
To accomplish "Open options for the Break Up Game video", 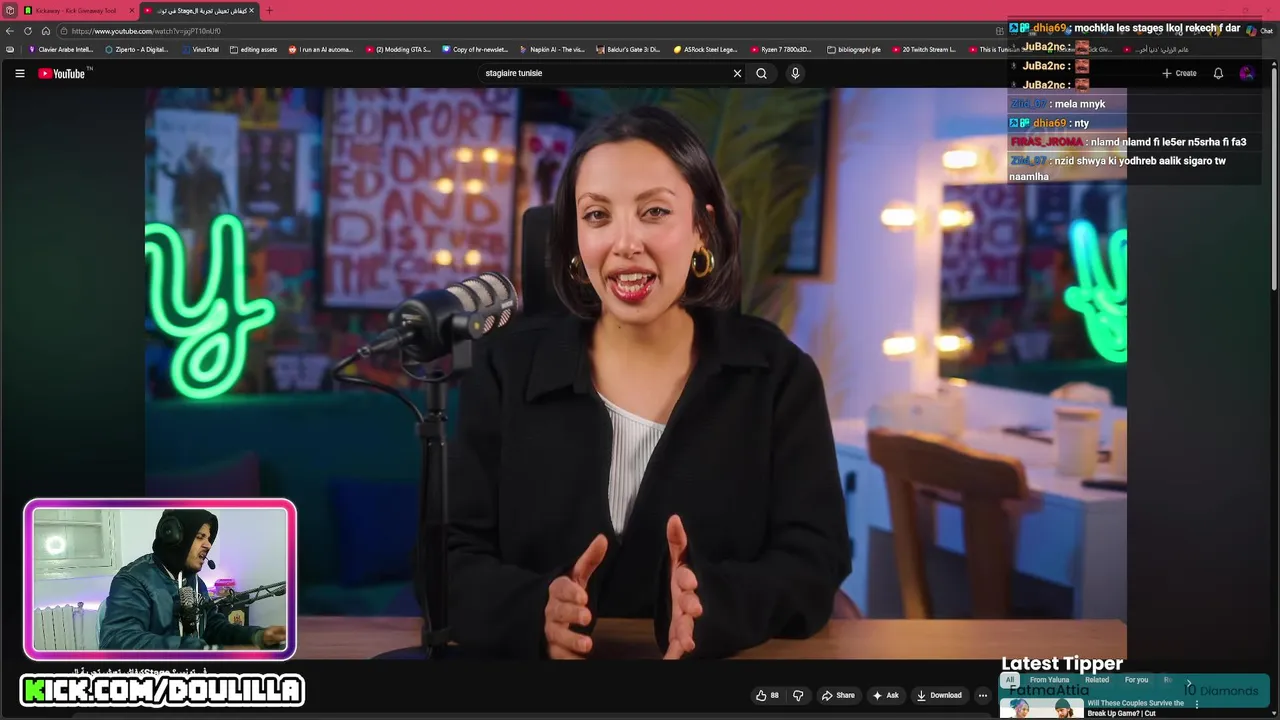I will pyautogui.click(x=1196, y=704).
